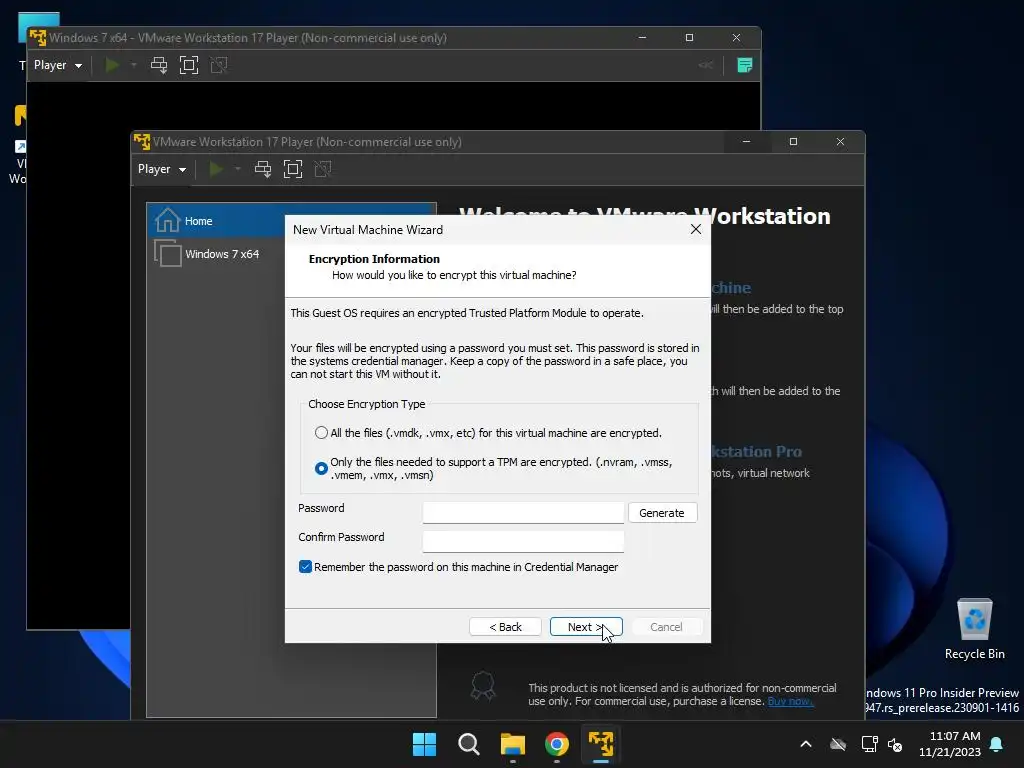Screen dimensions: 1024x768
Task: Click VMware logo on Windows 7 x64 title bar
Action: click(38, 38)
